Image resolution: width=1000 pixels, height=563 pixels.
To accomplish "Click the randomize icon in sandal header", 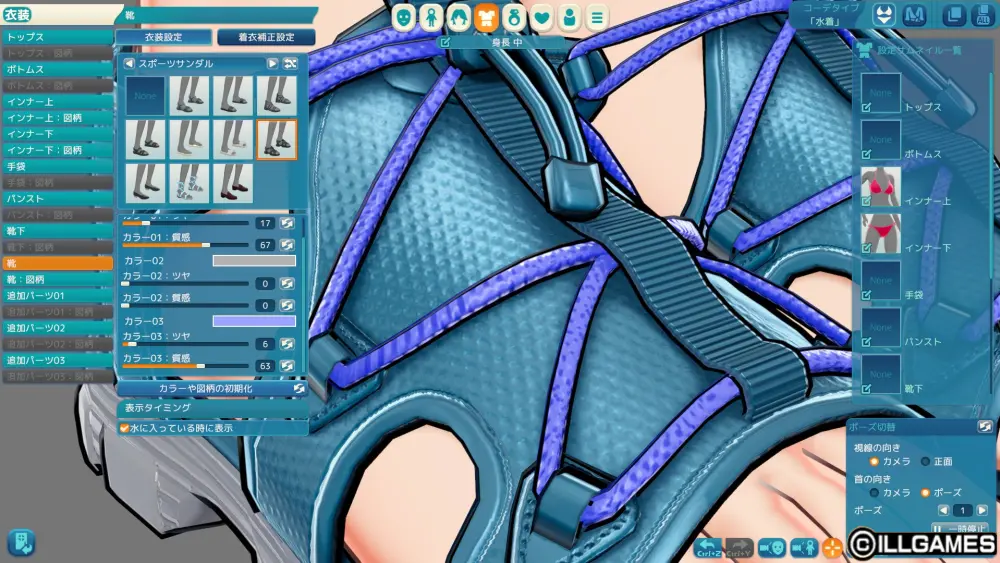I will [x=290, y=63].
